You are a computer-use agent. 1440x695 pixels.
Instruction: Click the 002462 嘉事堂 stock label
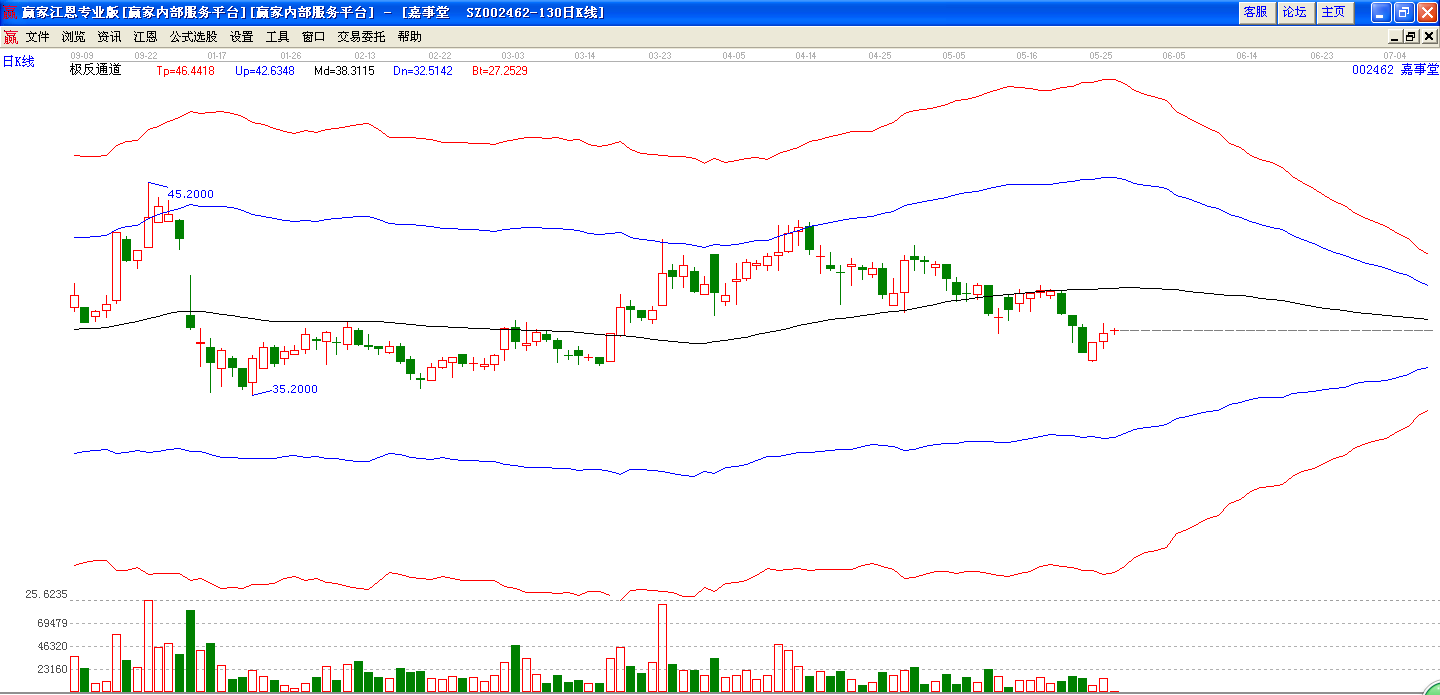(x=1395, y=70)
